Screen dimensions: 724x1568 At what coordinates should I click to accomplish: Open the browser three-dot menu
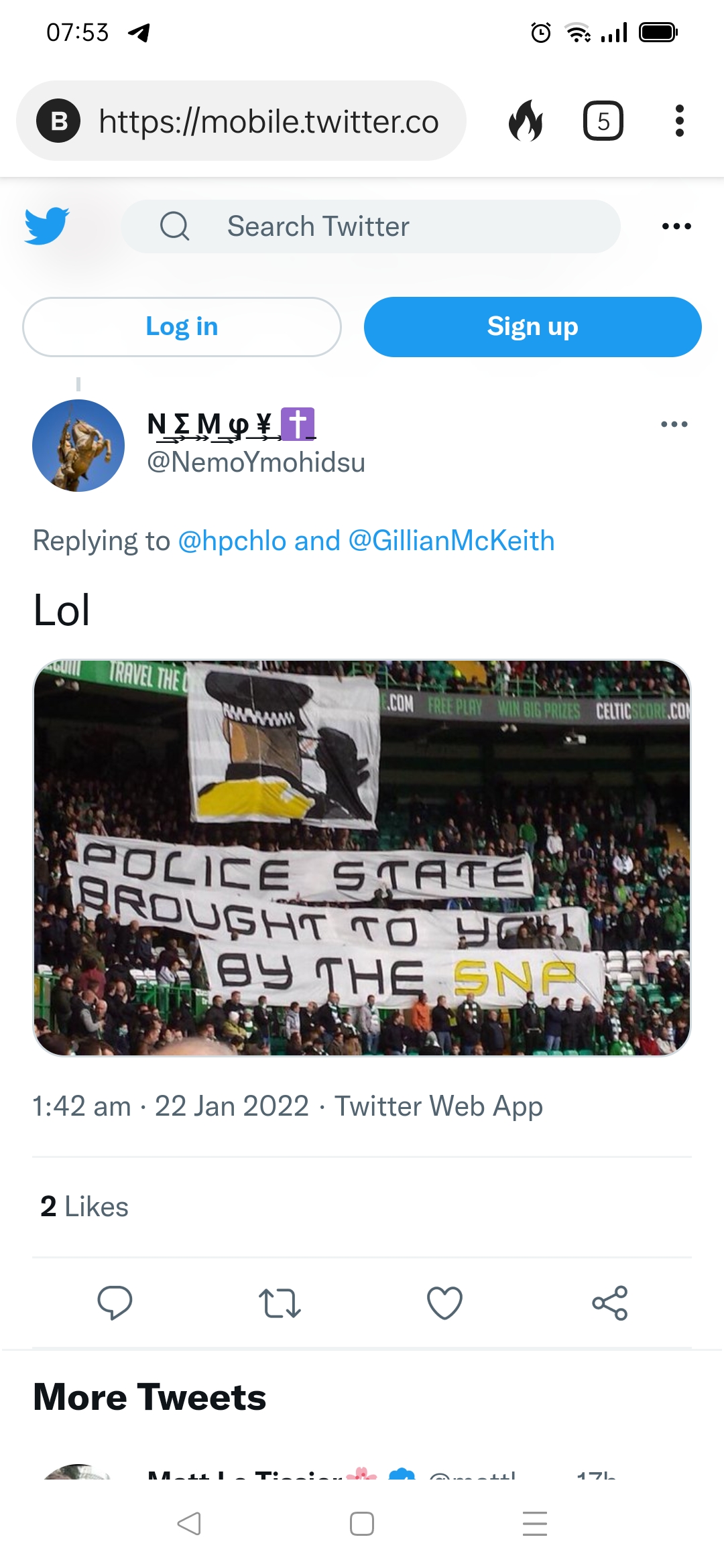click(679, 121)
